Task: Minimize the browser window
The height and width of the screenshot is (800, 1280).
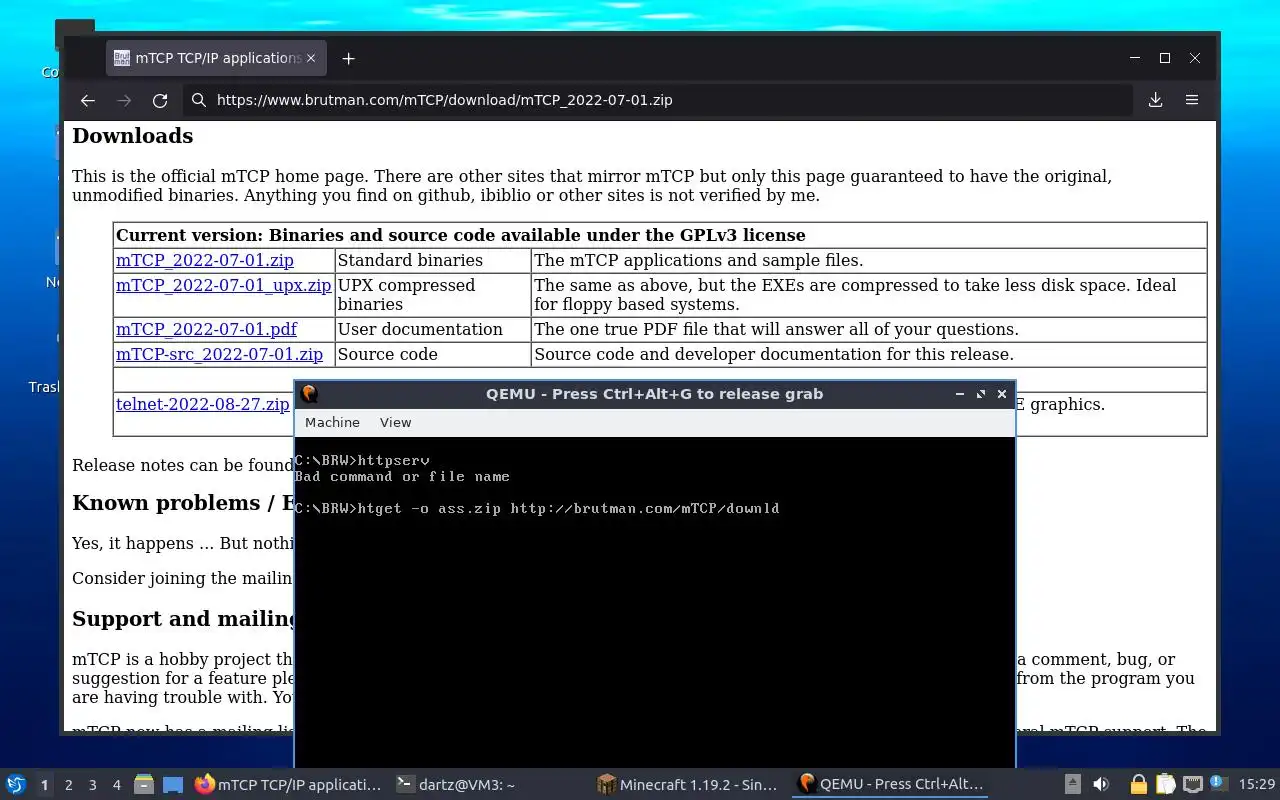Action: [1135, 58]
